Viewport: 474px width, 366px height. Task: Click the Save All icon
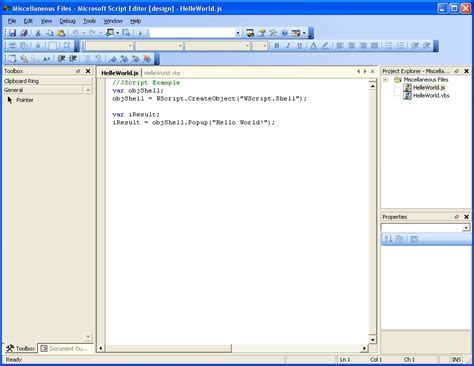tap(24, 33)
